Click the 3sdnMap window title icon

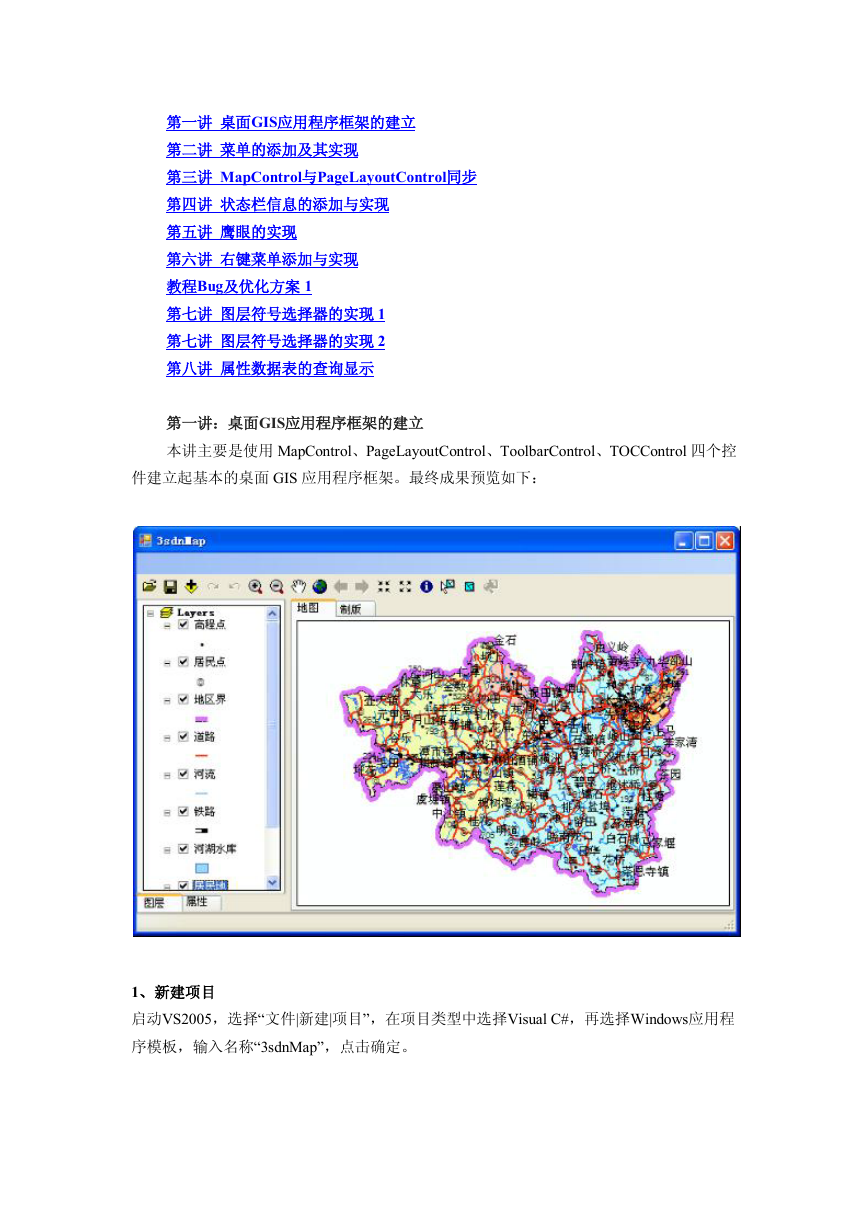pyautogui.click(x=146, y=540)
